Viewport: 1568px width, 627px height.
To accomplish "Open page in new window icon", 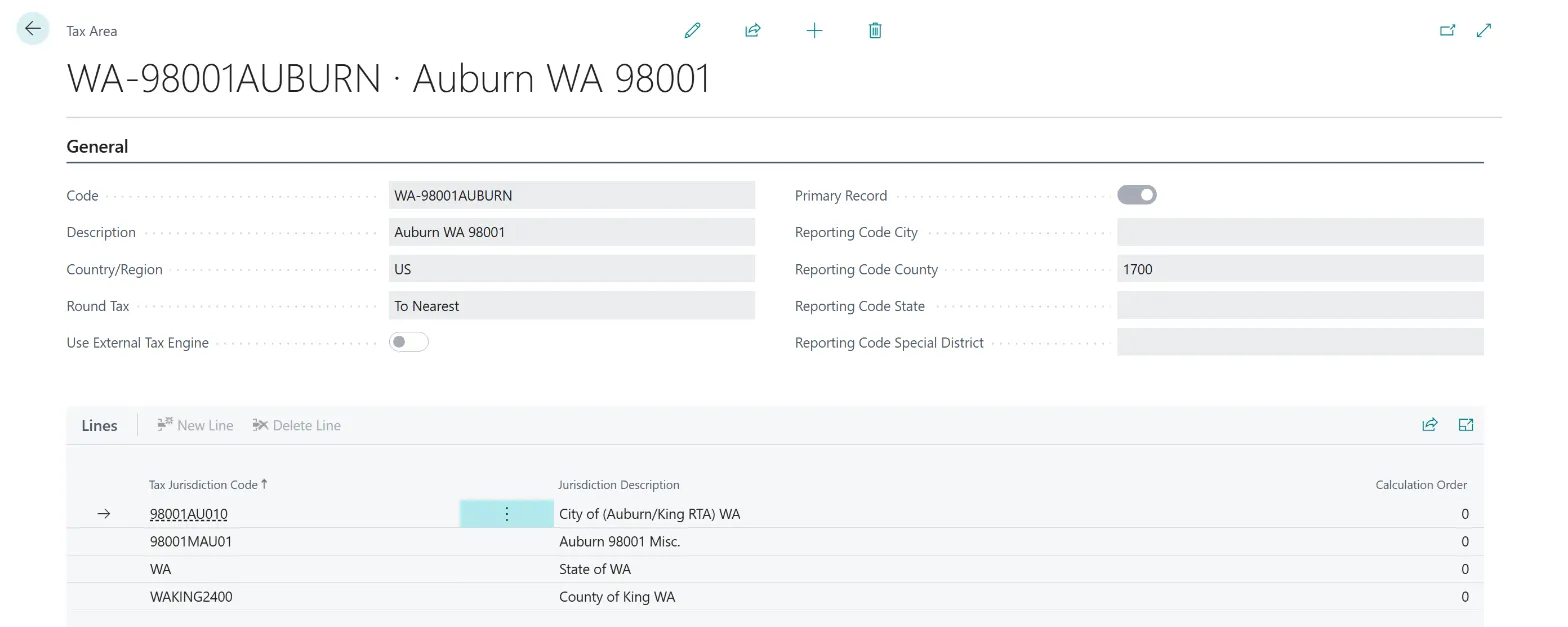I will (x=1447, y=31).
